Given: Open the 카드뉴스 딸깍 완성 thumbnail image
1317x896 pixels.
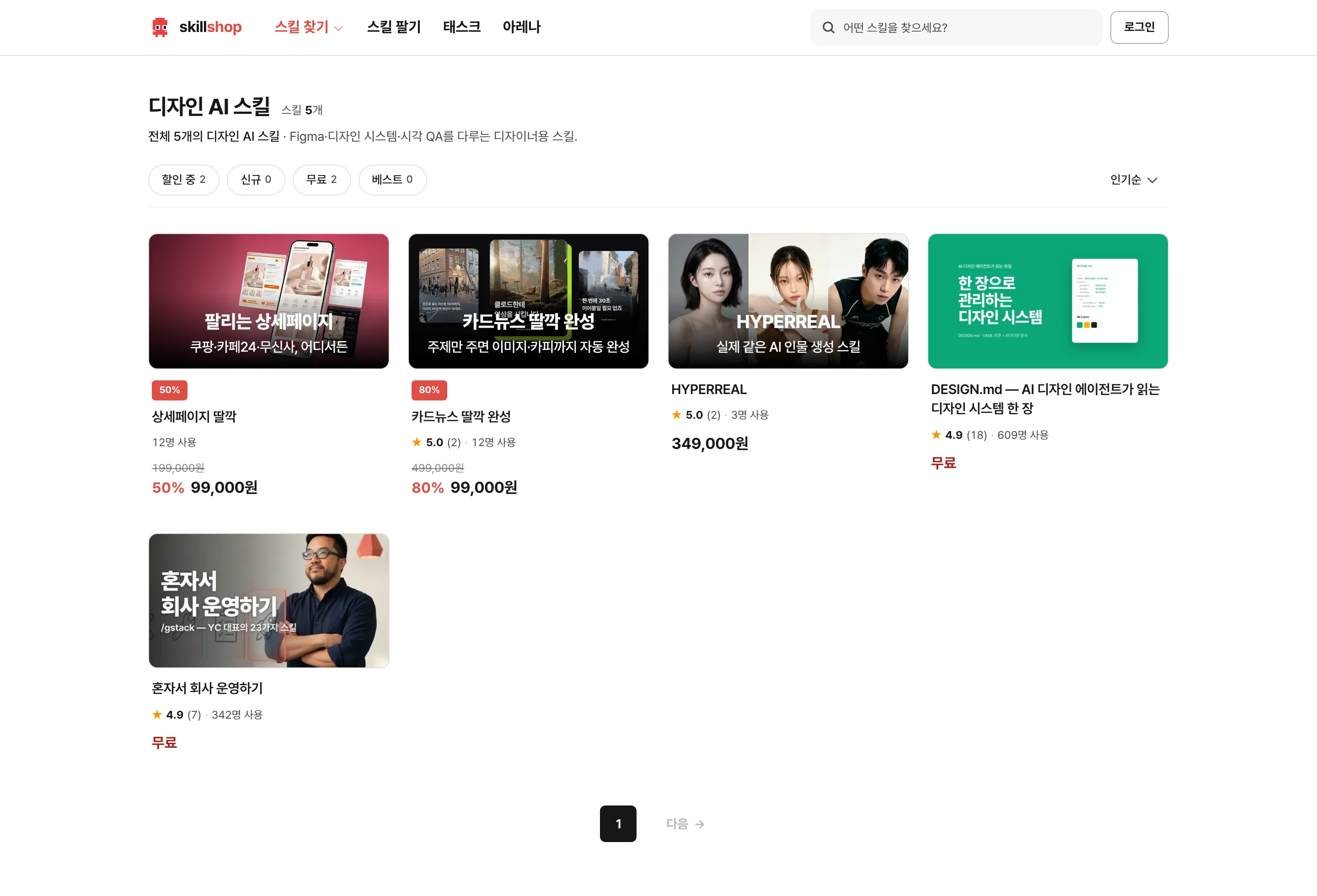Looking at the screenshot, I should click(528, 301).
